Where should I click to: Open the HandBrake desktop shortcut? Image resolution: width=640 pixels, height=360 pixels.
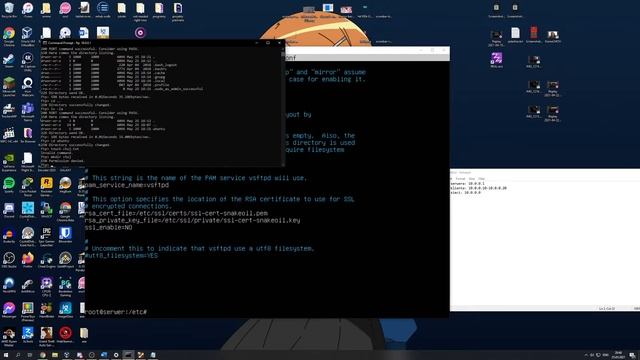(x=47, y=310)
